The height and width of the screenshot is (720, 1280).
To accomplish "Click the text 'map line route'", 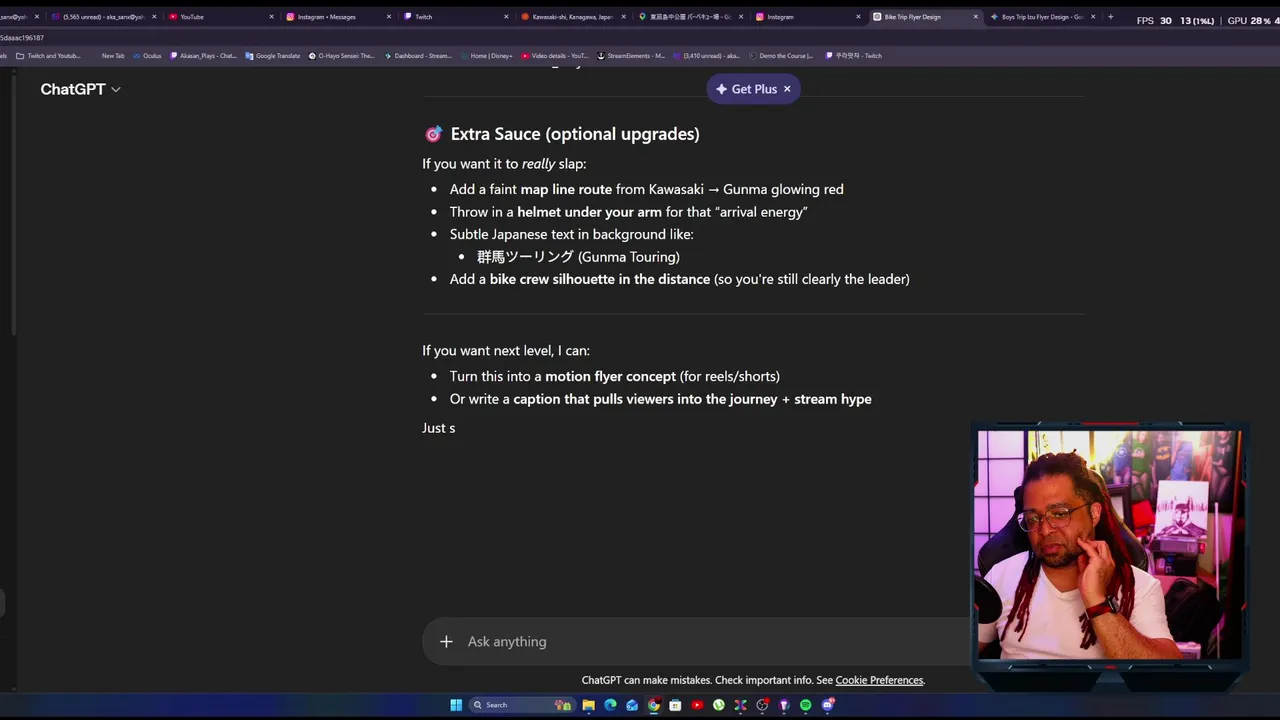I will click(566, 189).
